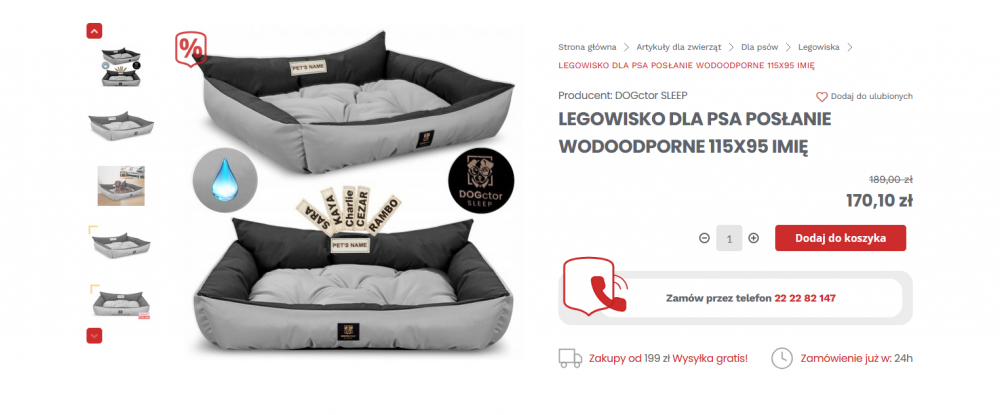Click the water drop waterproof icon

pos(224,180)
